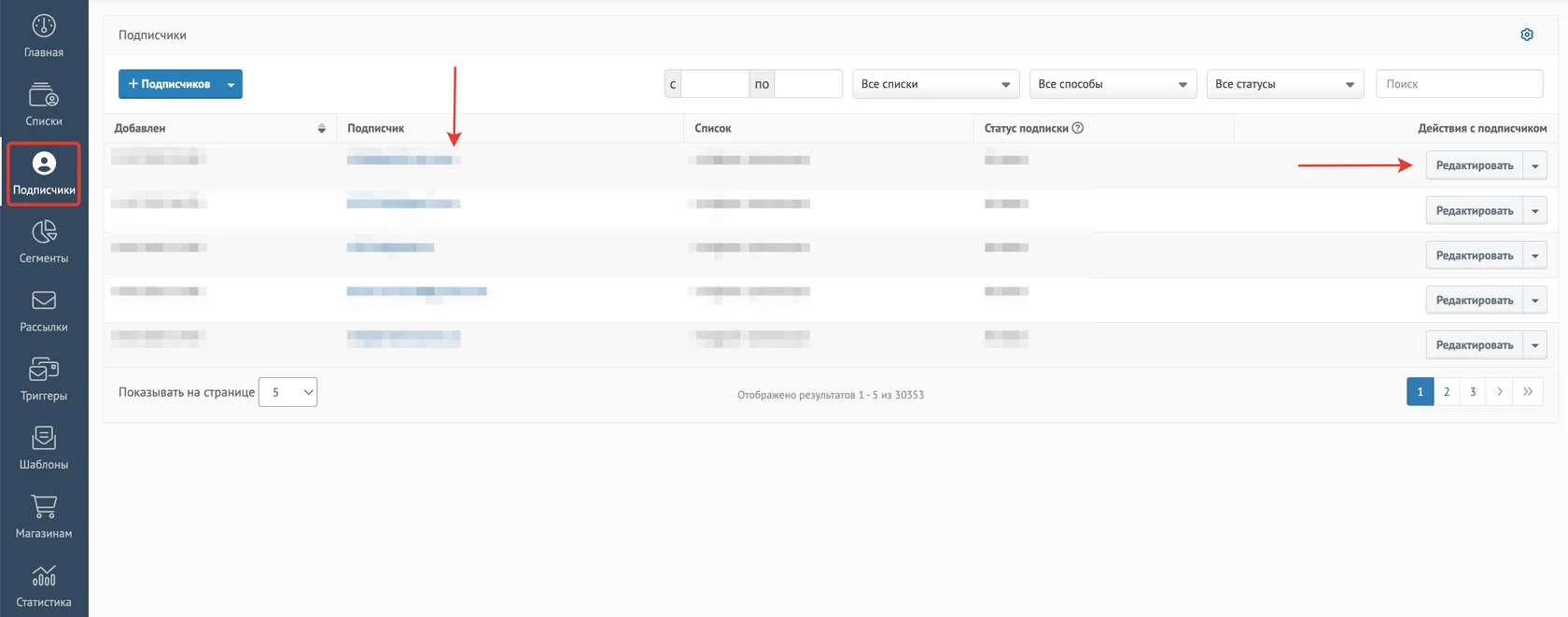Viewport: 1568px width, 617px height.
Task: Expand the Все способы dropdown
Action: (x=1113, y=84)
